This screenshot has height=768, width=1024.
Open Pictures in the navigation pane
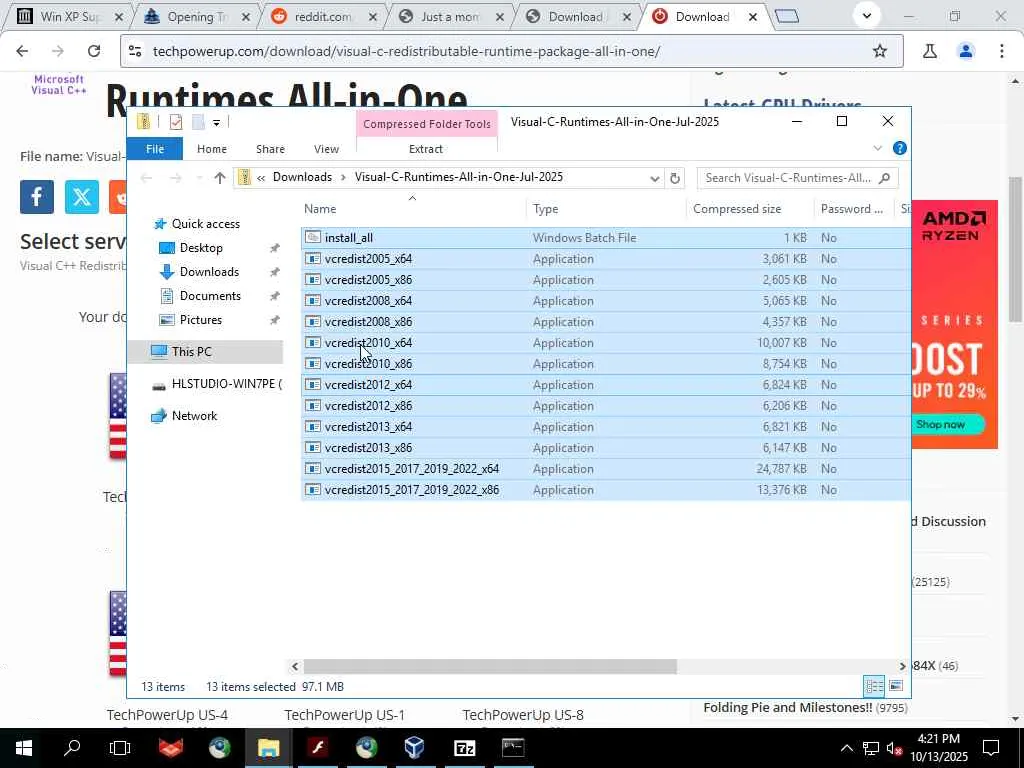tap(200, 320)
